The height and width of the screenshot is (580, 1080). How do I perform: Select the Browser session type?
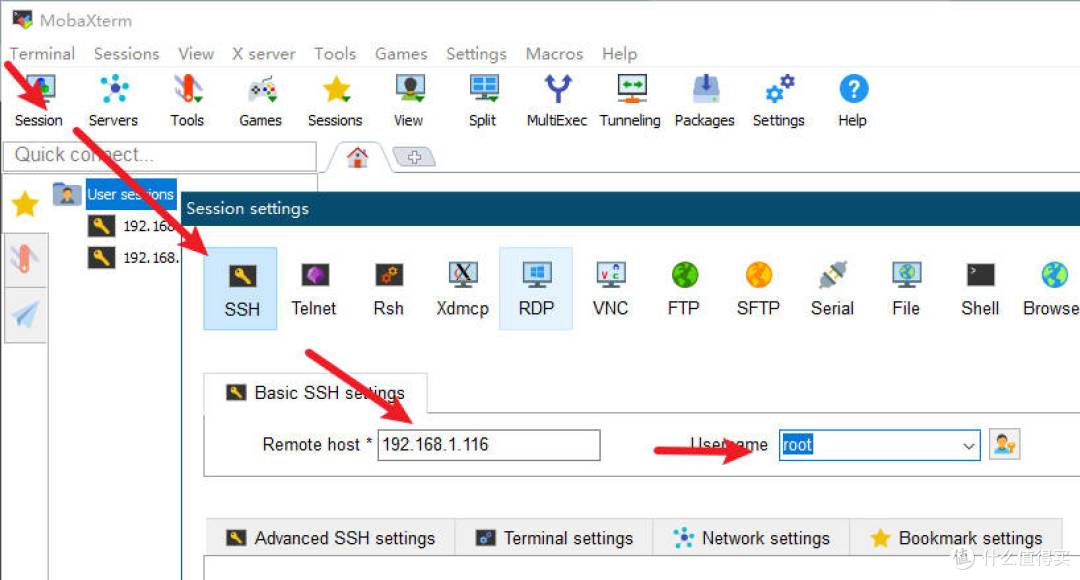coord(1052,289)
